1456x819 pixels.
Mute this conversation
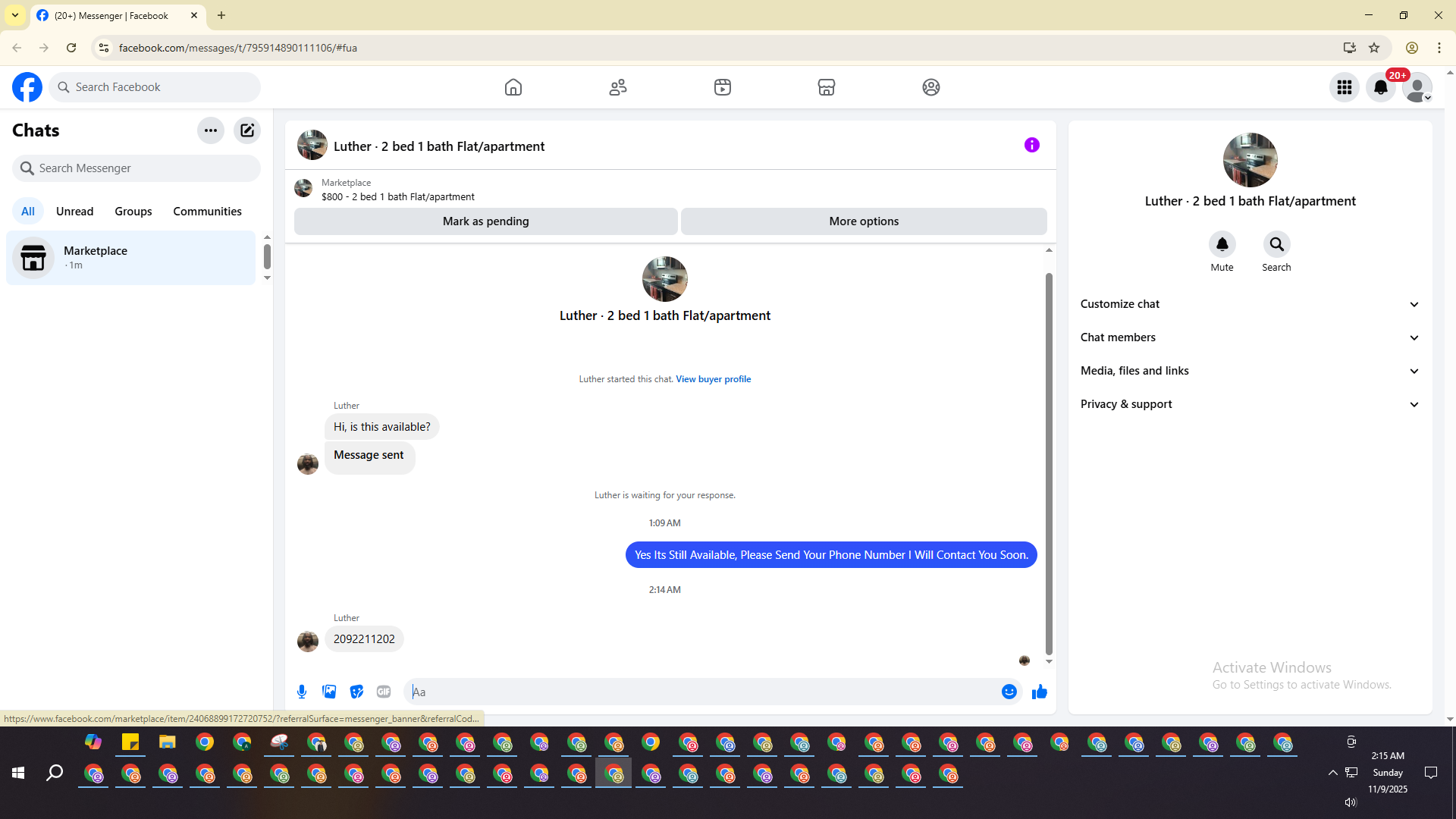[1222, 245]
